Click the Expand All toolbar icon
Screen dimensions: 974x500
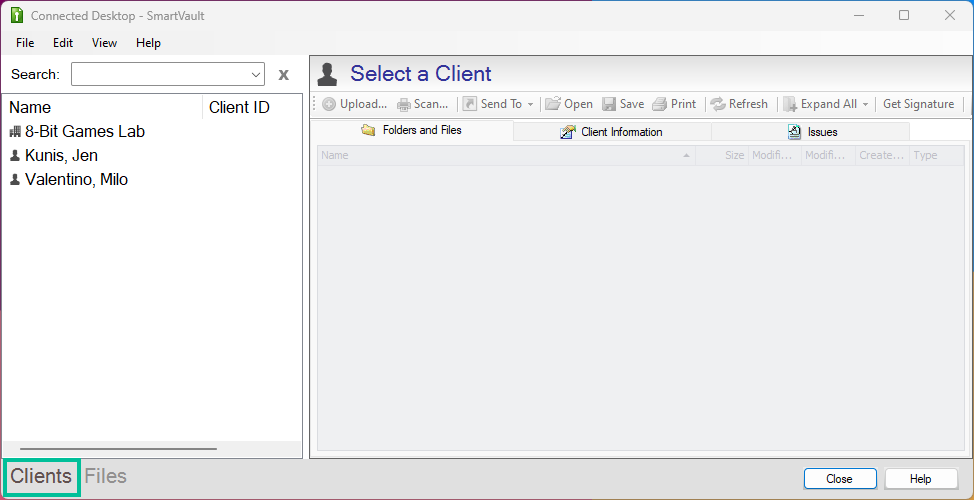point(790,104)
